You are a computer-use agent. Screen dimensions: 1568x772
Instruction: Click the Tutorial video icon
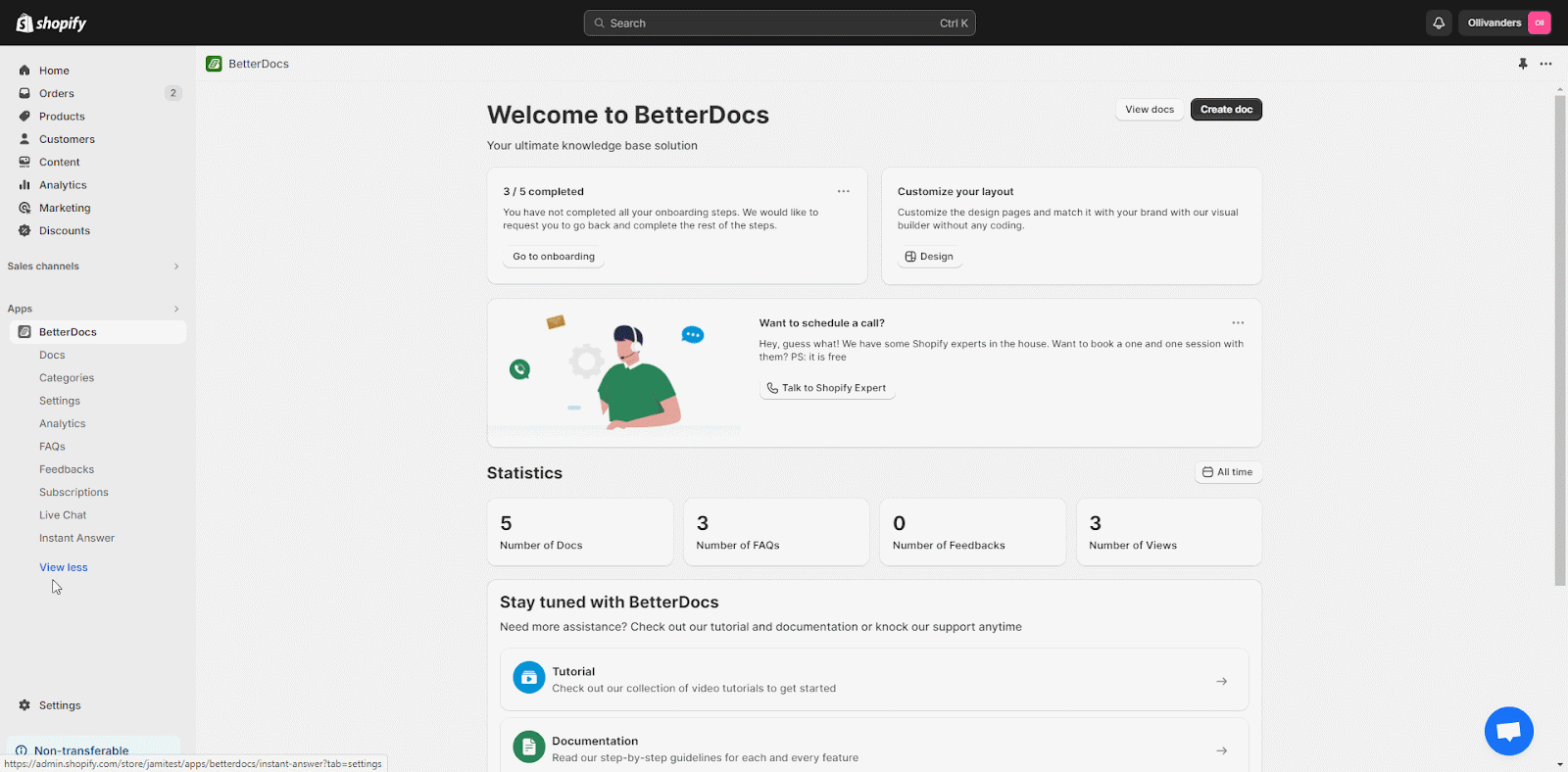click(529, 677)
